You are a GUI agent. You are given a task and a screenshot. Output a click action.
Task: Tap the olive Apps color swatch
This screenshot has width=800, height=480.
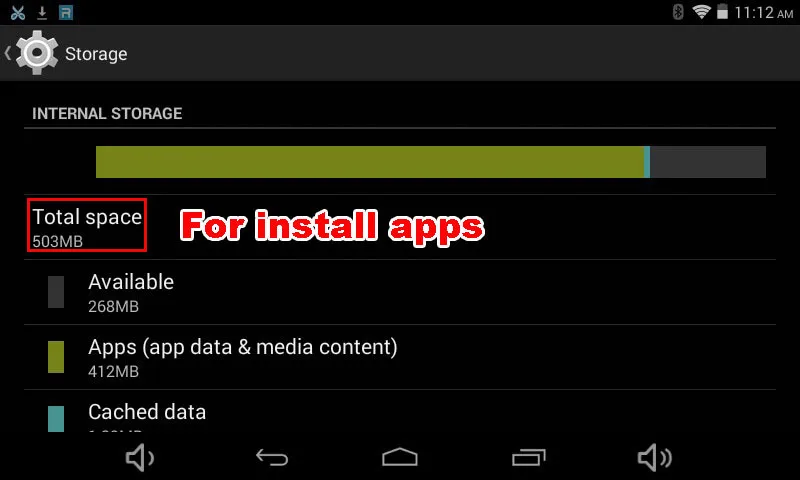click(56, 357)
